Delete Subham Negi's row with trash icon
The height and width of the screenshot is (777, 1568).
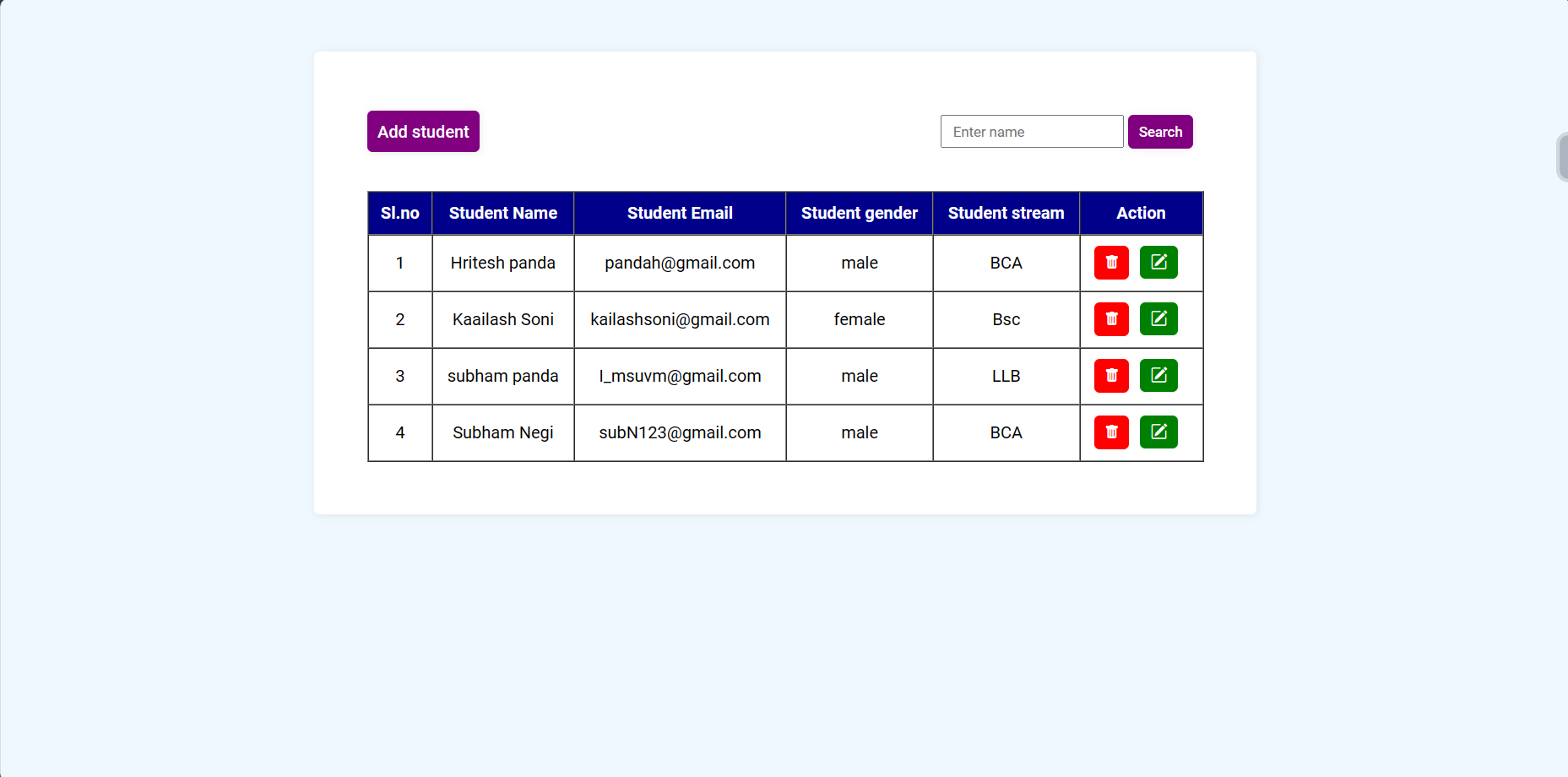pos(1111,432)
